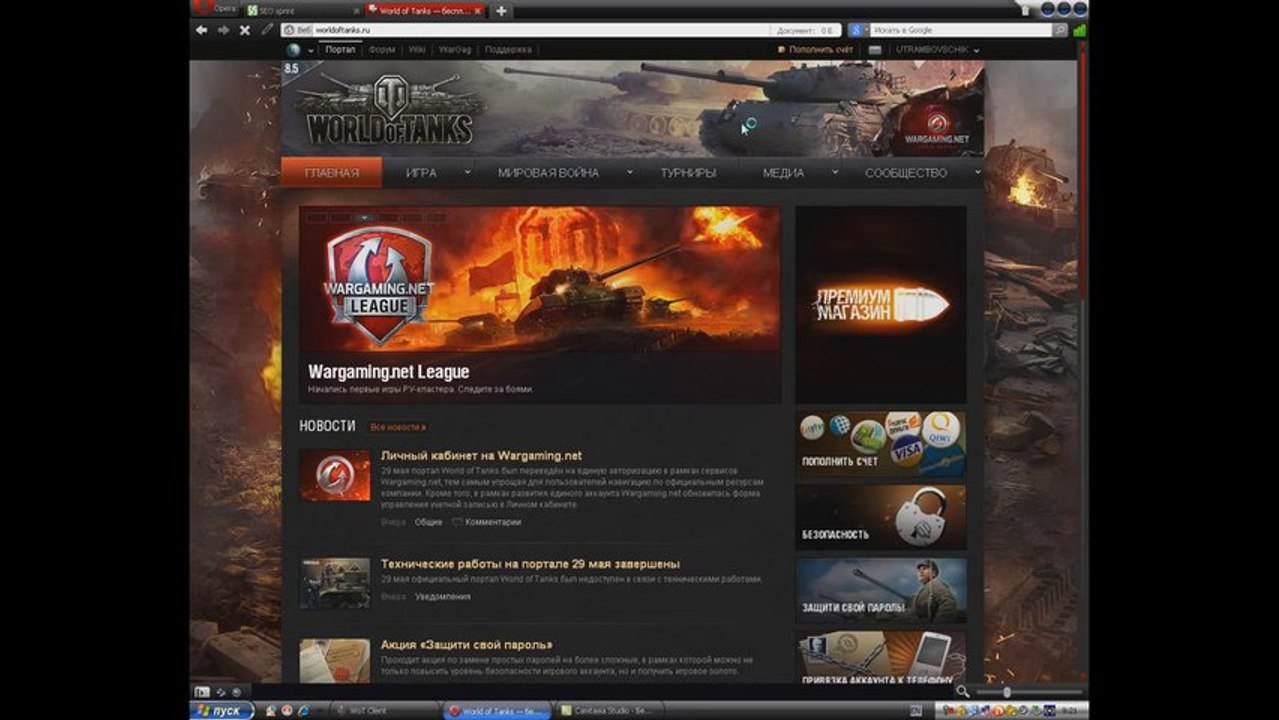Stop page loading with the X button
Image resolution: width=1279 pixels, height=720 pixels.
point(245,30)
